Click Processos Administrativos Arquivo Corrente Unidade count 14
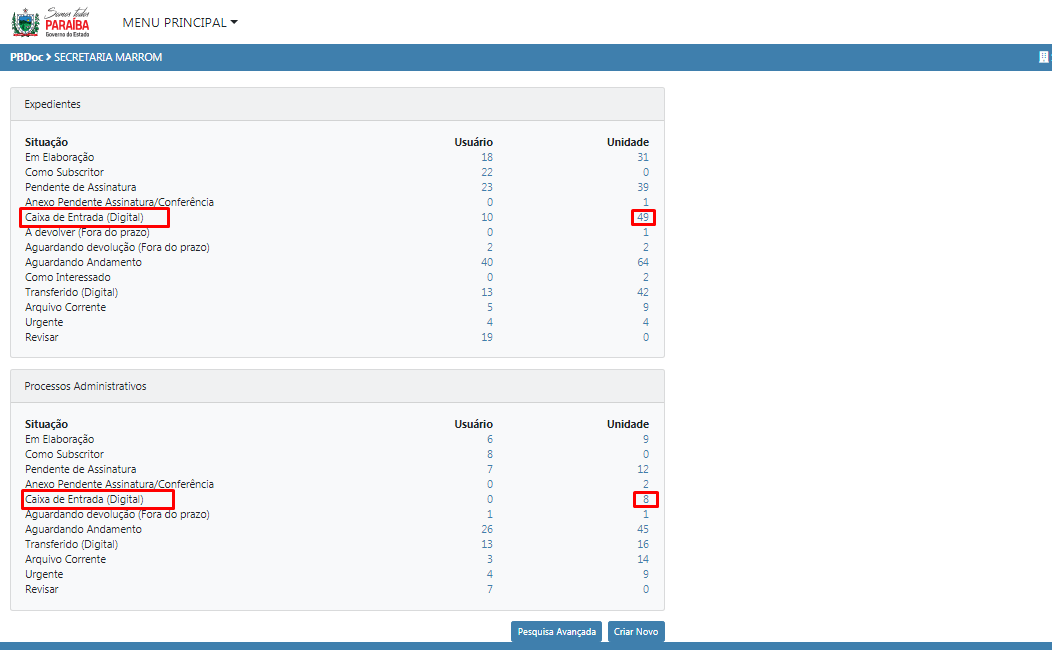 coord(643,559)
